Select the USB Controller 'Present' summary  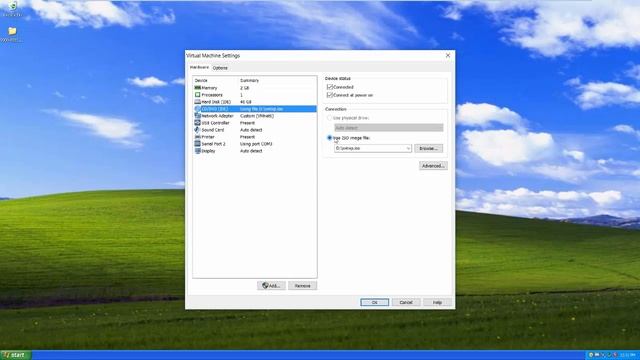[247, 123]
